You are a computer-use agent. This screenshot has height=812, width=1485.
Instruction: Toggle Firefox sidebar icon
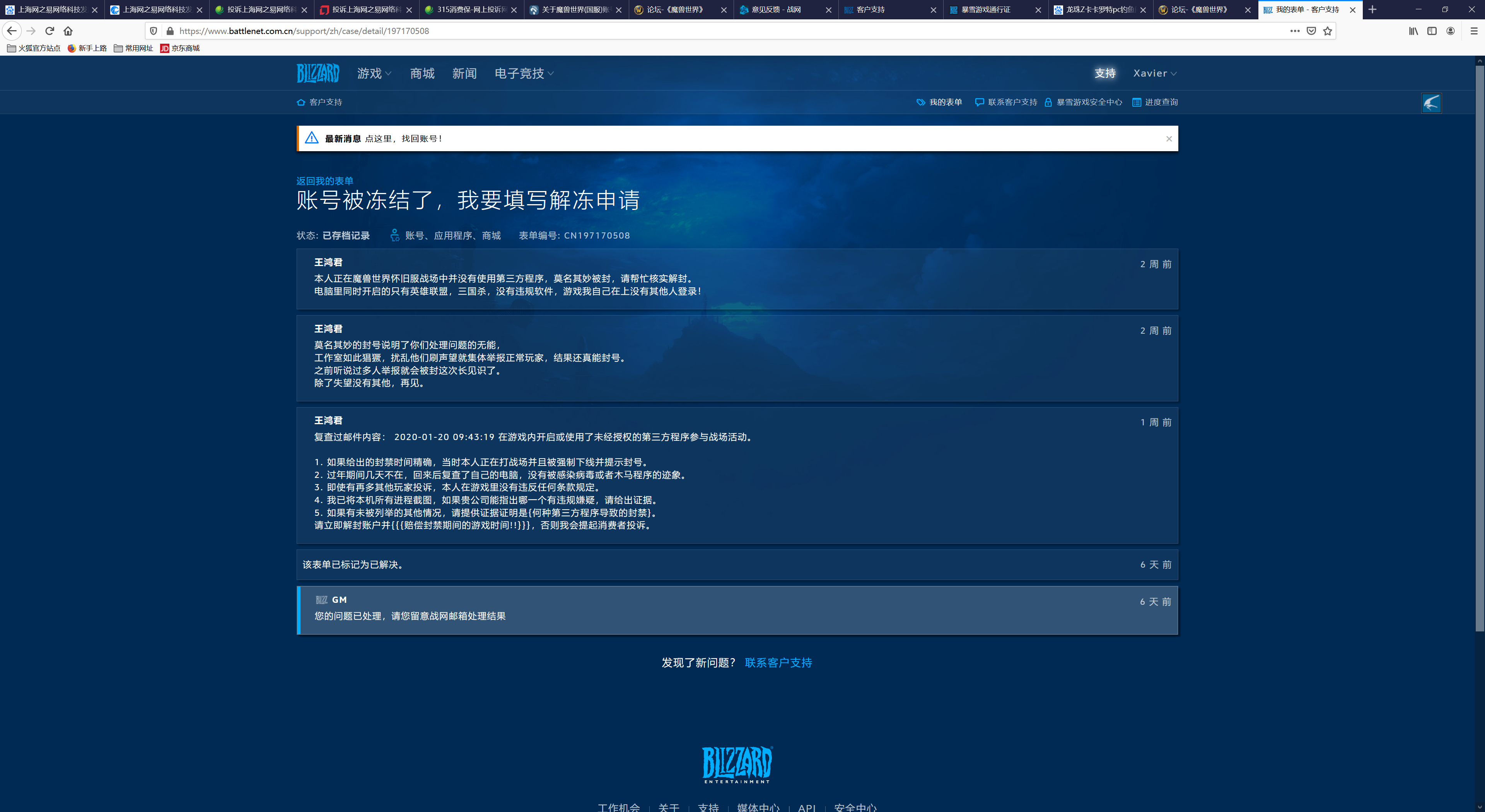coord(1432,31)
